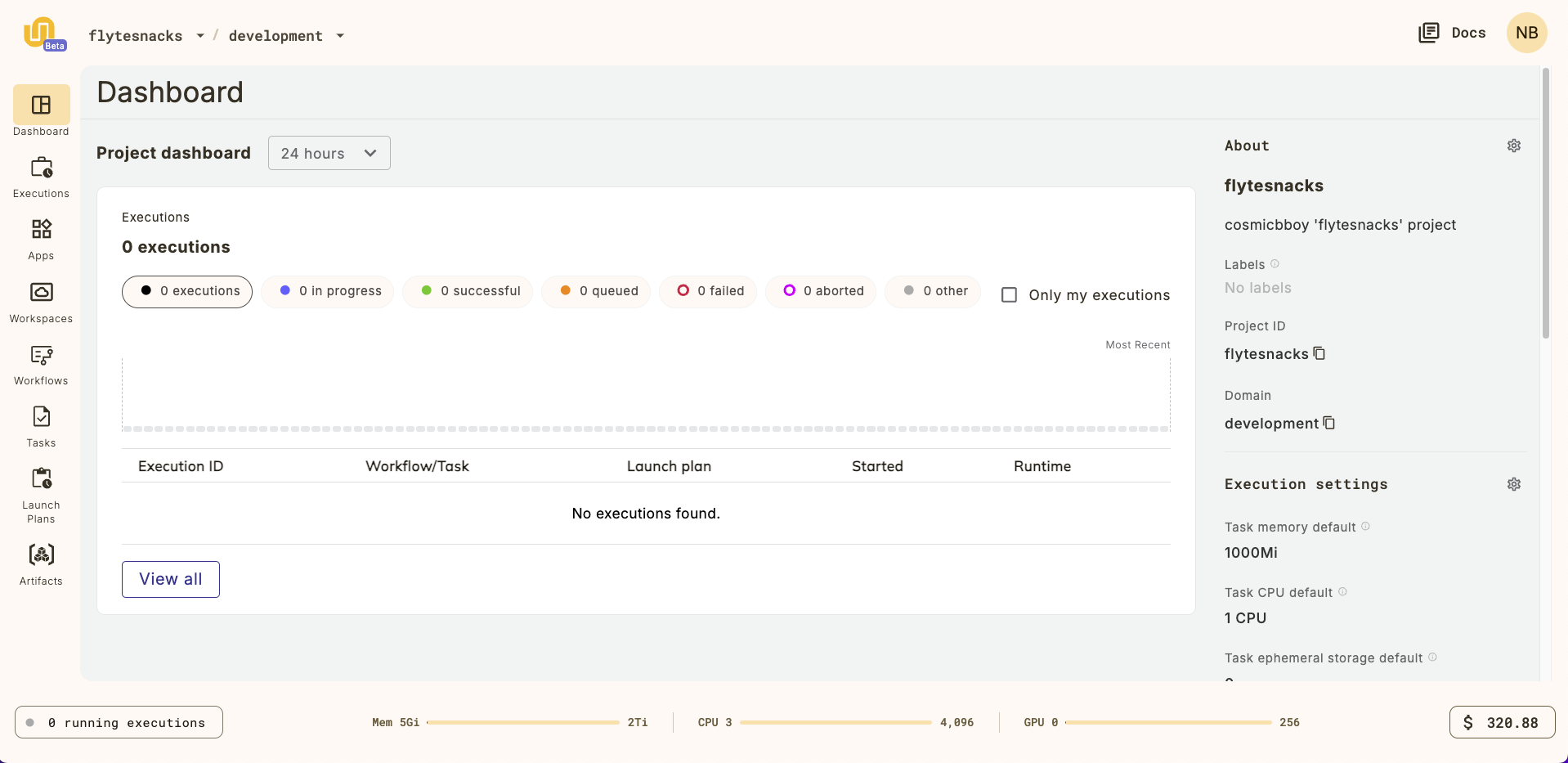Toggle the 0 failed filter chip

(709, 291)
